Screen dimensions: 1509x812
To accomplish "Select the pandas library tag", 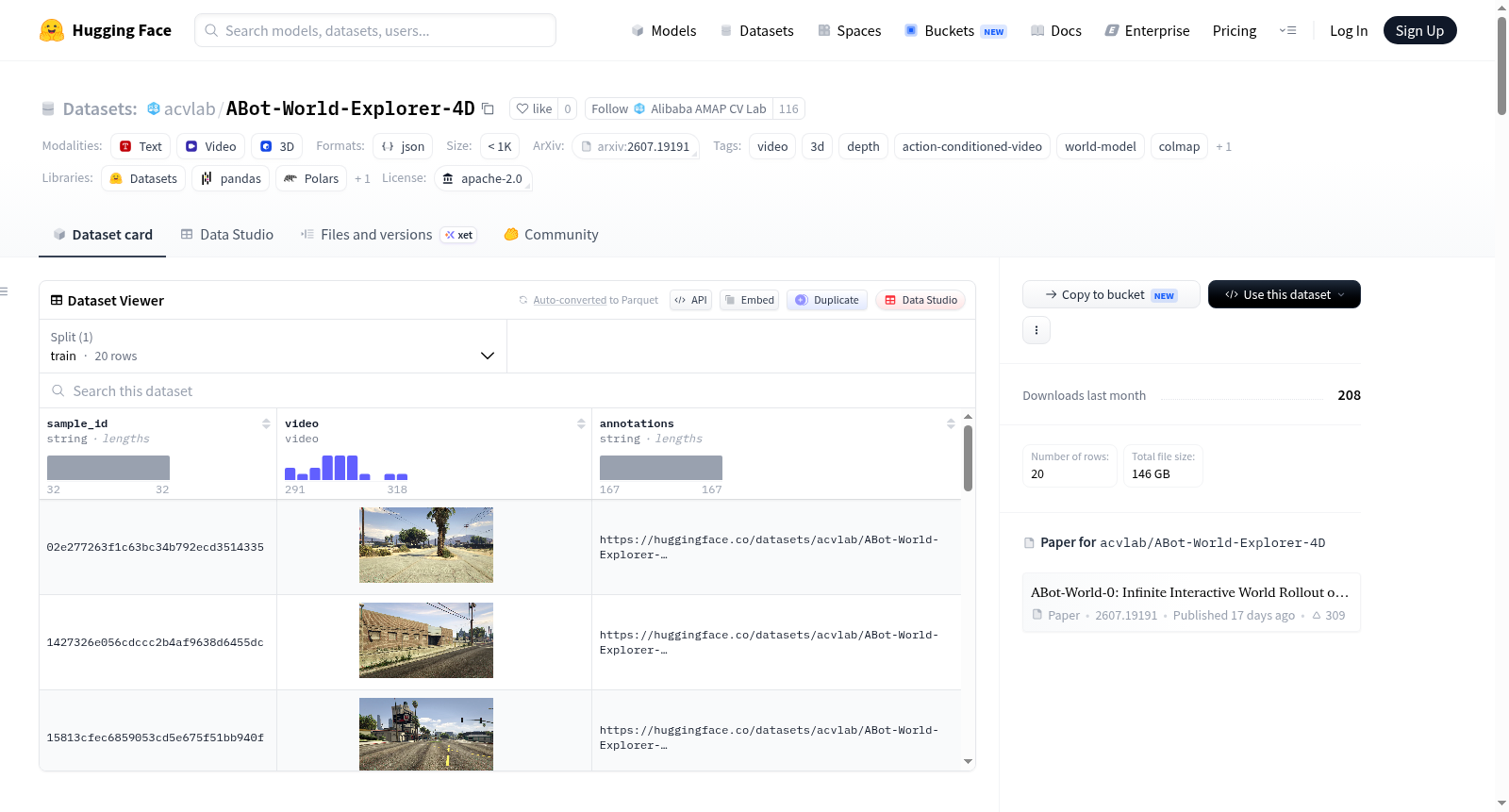I will coord(231,178).
